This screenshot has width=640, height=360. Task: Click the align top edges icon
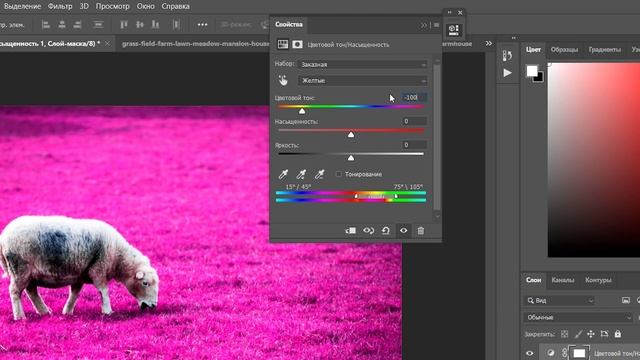(124, 25)
